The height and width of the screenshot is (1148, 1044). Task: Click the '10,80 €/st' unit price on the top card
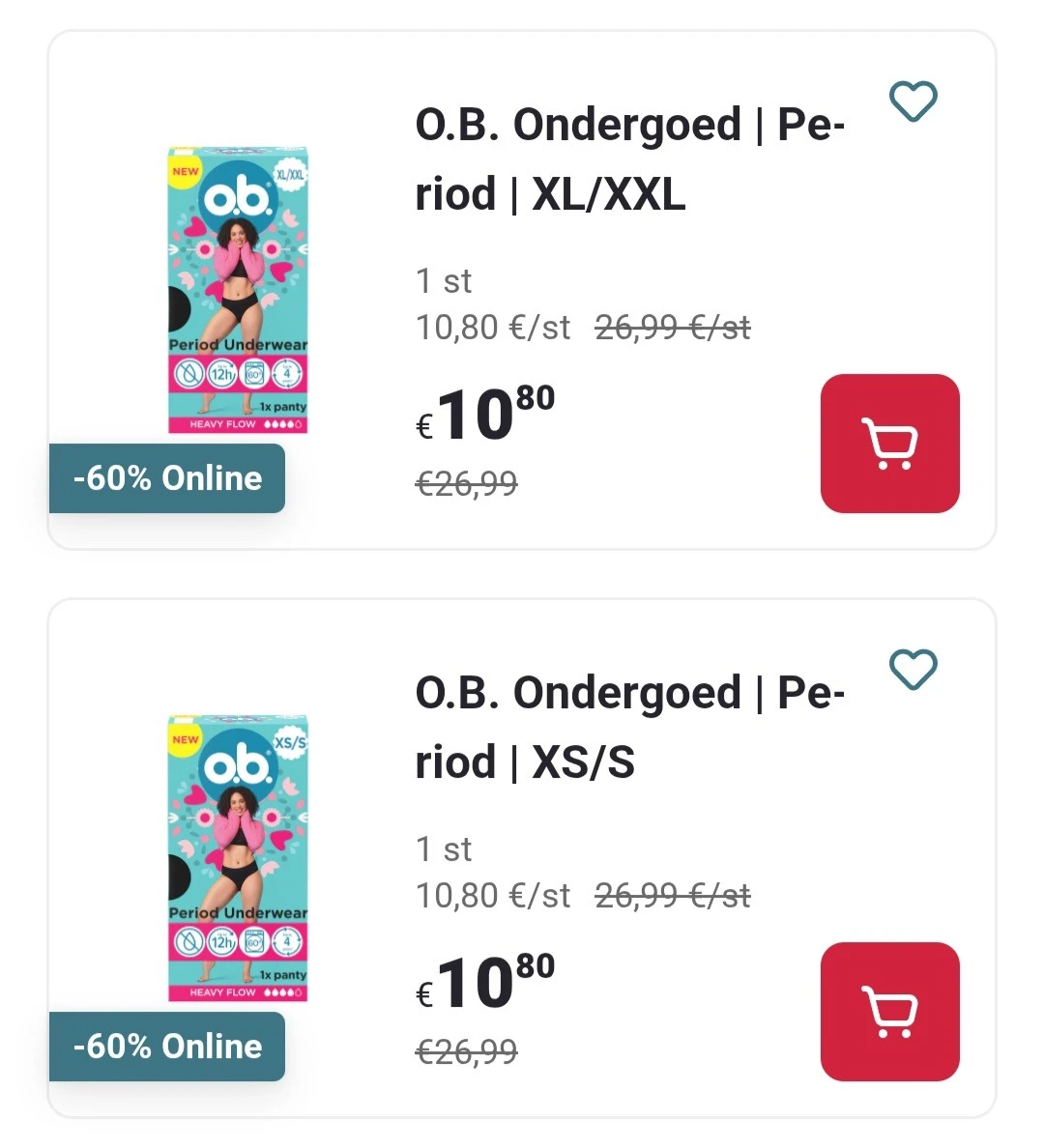492,328
